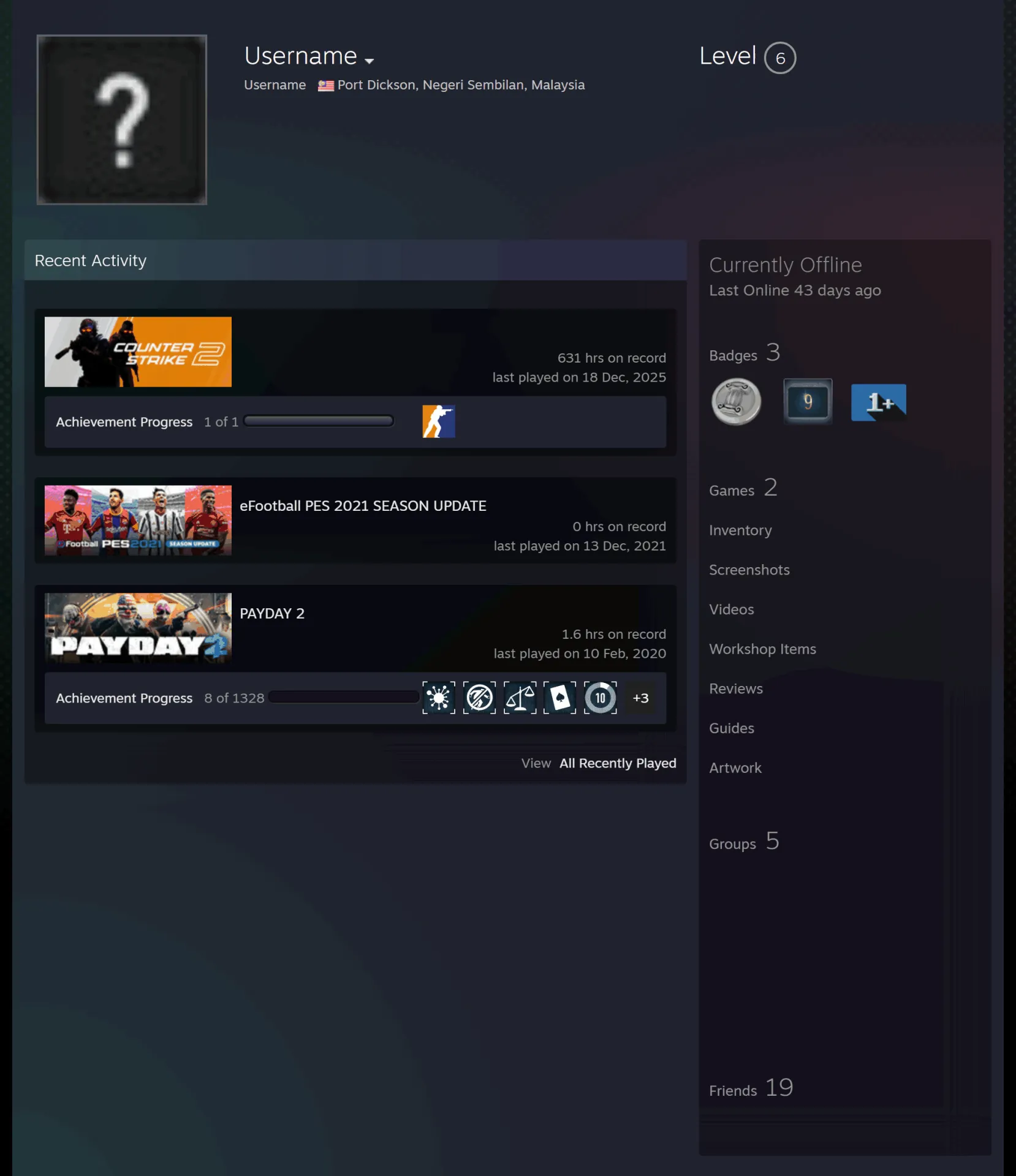Open the Counter-Strike 2 game banner
Viewport: 1016px width, 1176px height.
coord(138,352)
